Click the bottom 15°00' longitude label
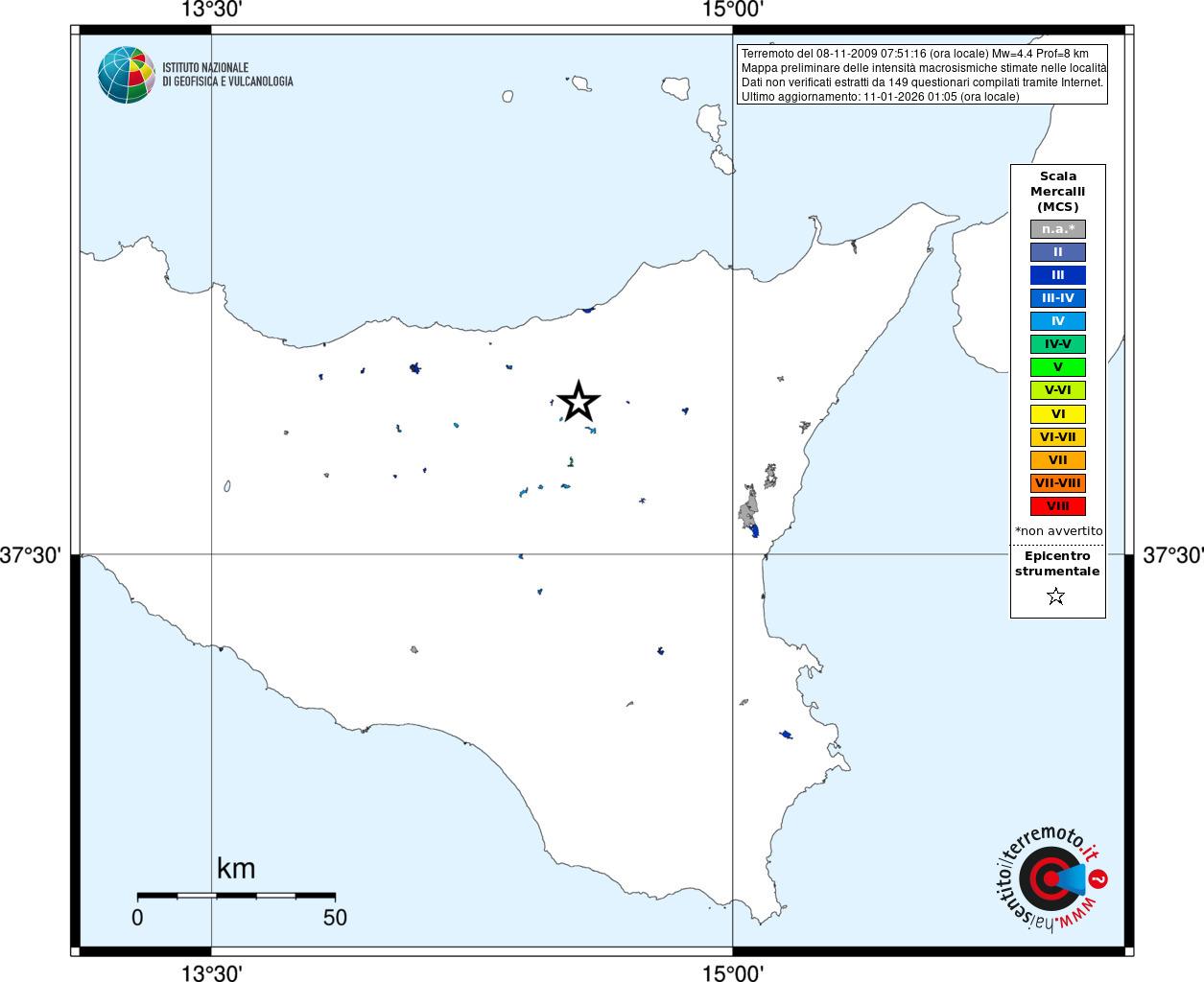 pyautogui.click(x=733, y=972)
